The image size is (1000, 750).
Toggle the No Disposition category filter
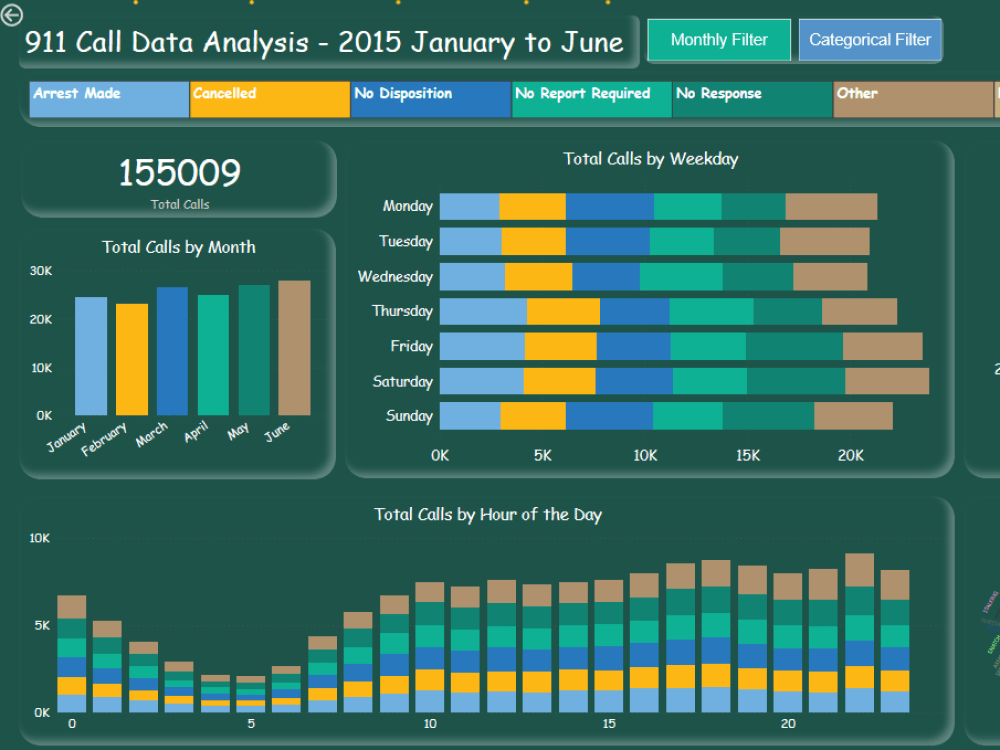pos(430,99)
